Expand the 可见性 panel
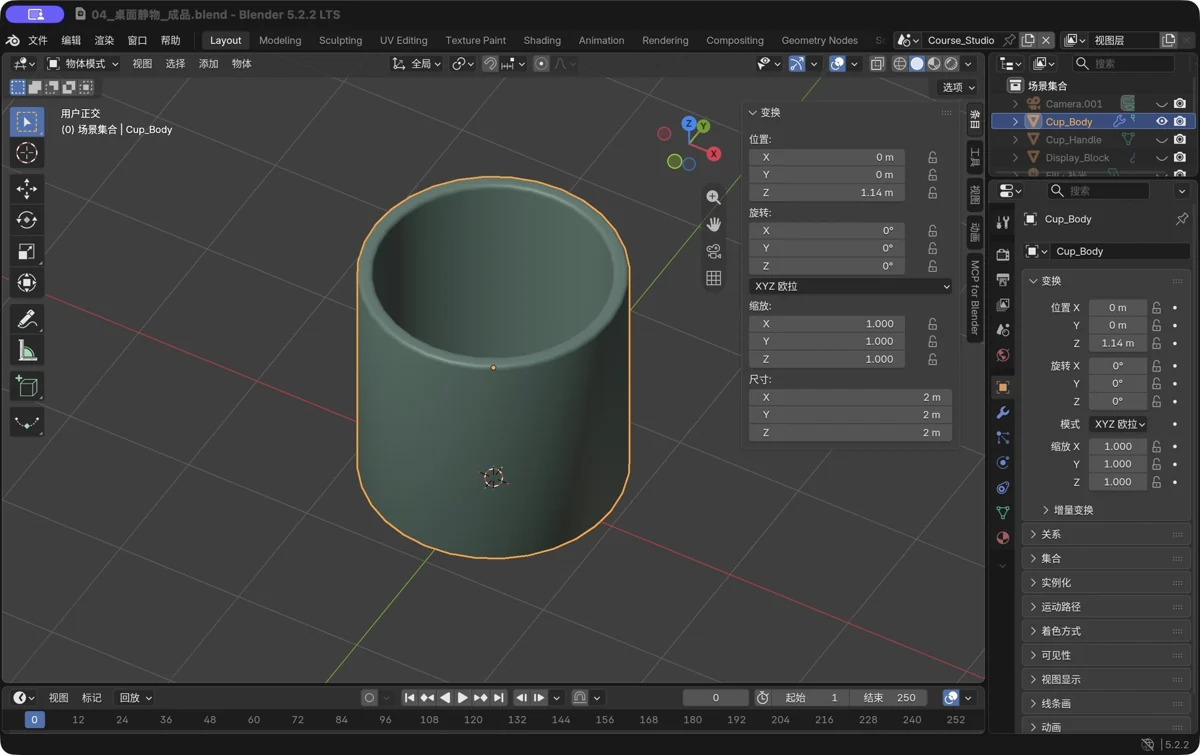This screenshot has height=755, width=1200. pyautogui.click(x=1108, y=655)
